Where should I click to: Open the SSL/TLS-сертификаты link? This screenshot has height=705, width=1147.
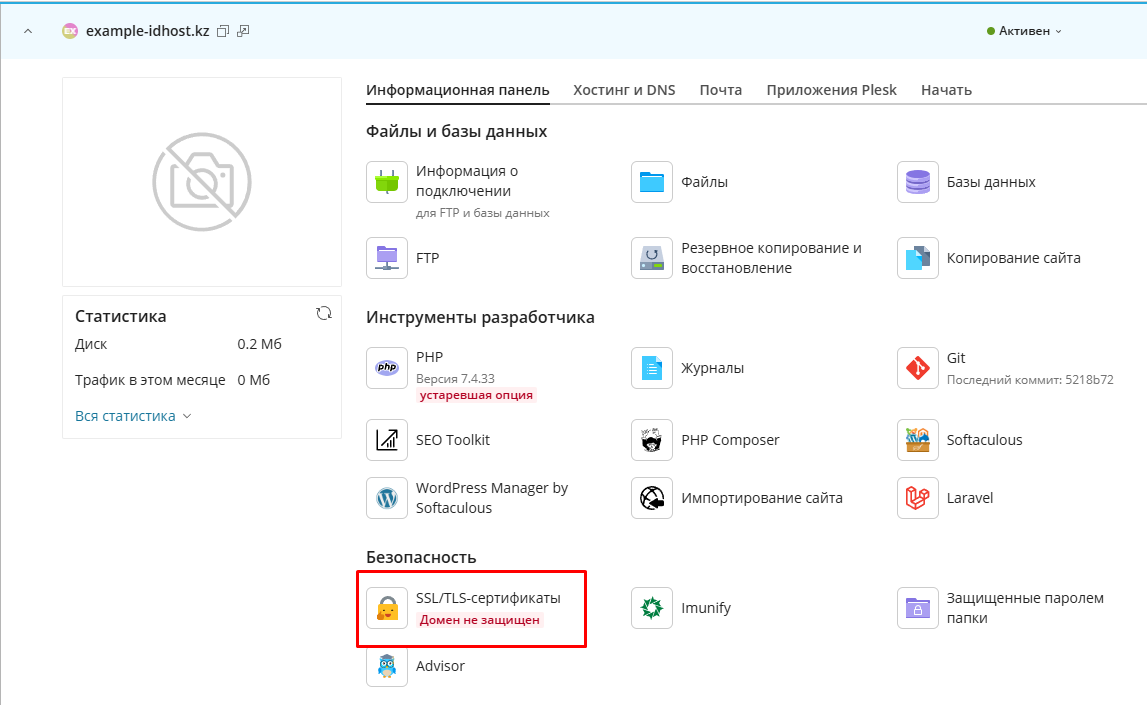tap(488, 598)
